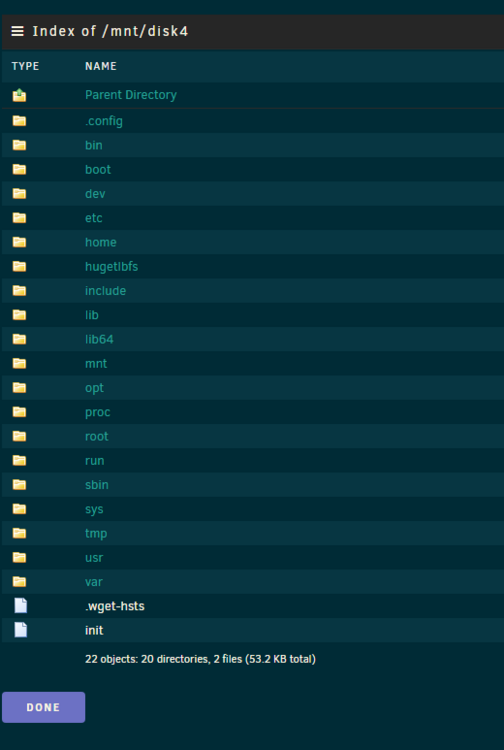Click the file icon beside .wget-hsts
The width and height of the screenshot is (504, 750).
(x=21, y=606)
